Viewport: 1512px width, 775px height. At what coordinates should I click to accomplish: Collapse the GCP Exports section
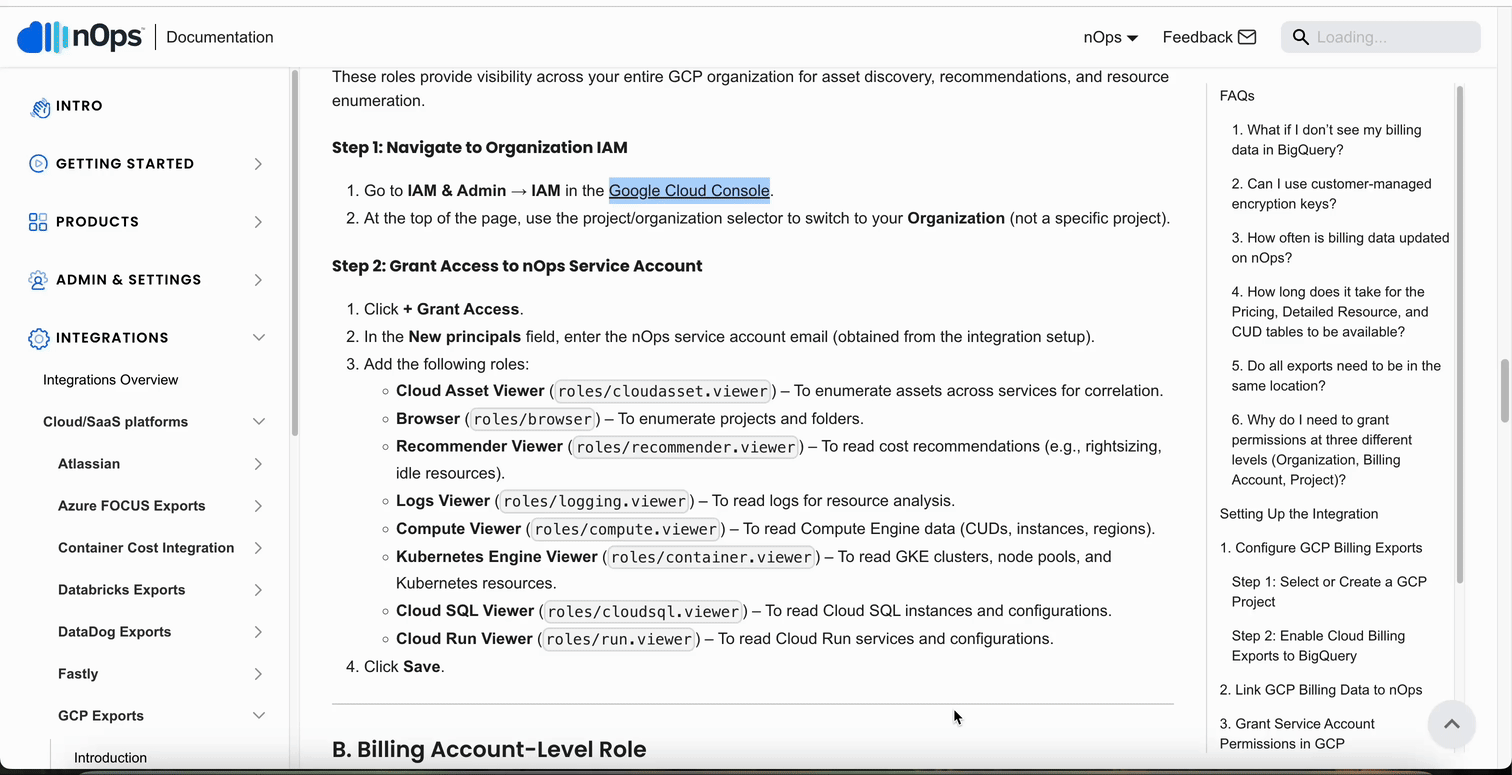coord(258,715)
